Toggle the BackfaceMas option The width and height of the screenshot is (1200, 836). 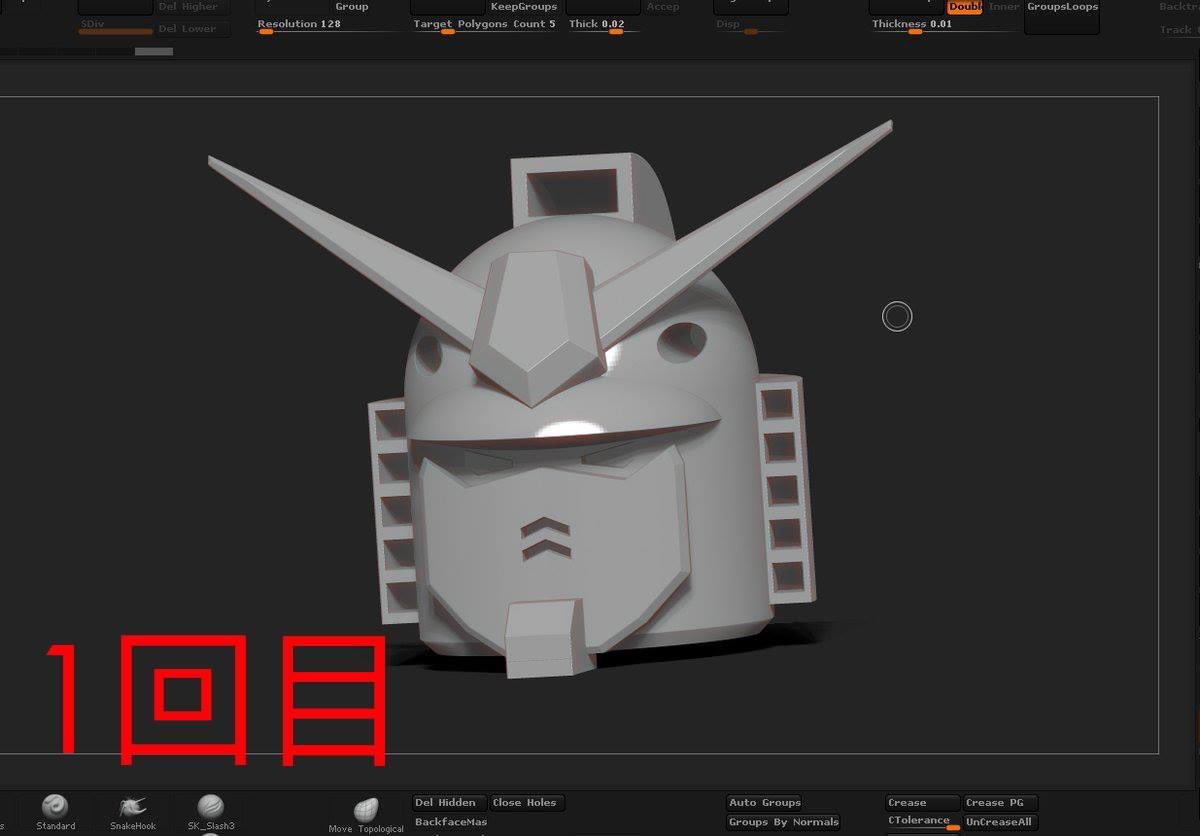(450, 822)
